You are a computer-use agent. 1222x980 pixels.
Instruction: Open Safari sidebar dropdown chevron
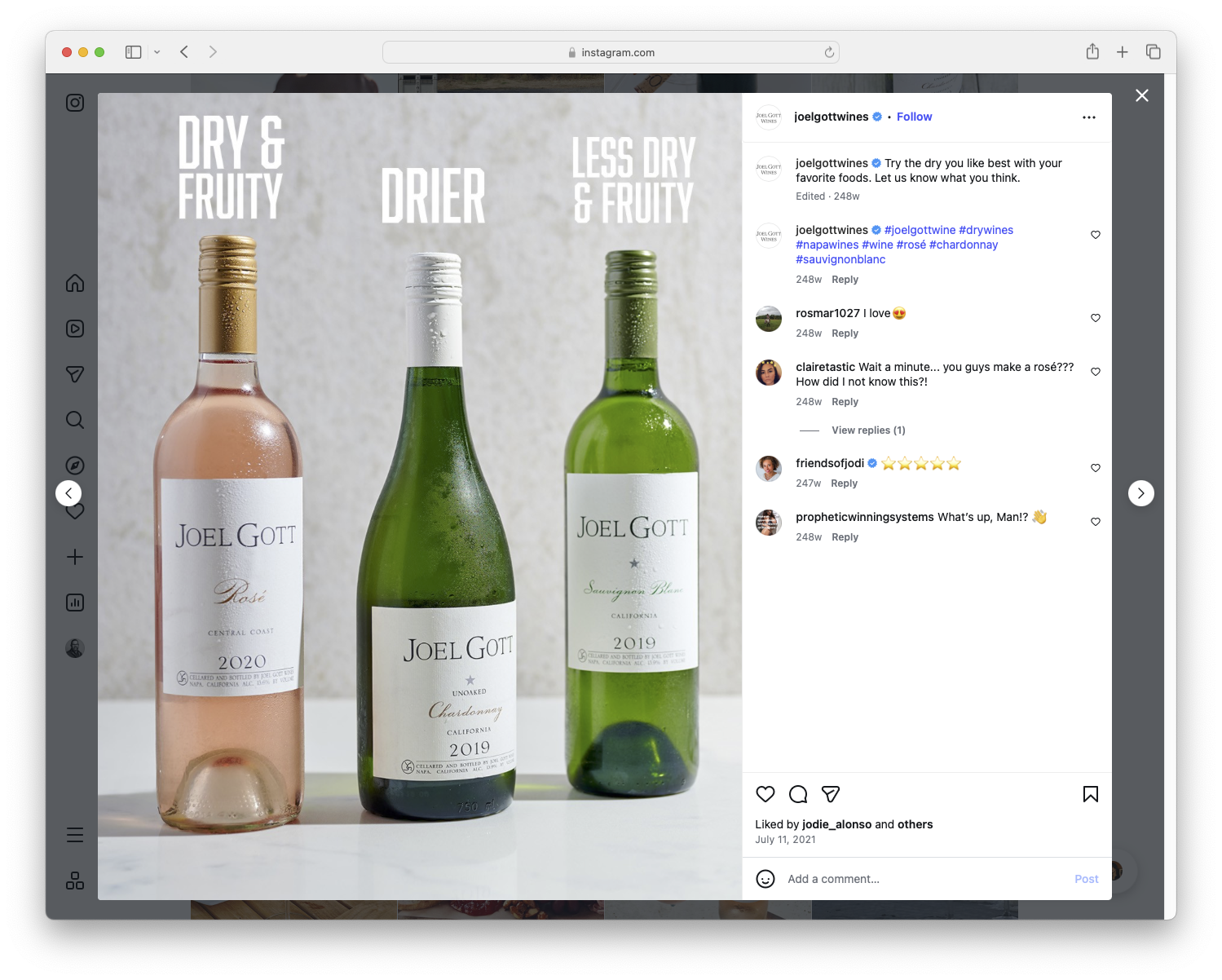point(157,52)
